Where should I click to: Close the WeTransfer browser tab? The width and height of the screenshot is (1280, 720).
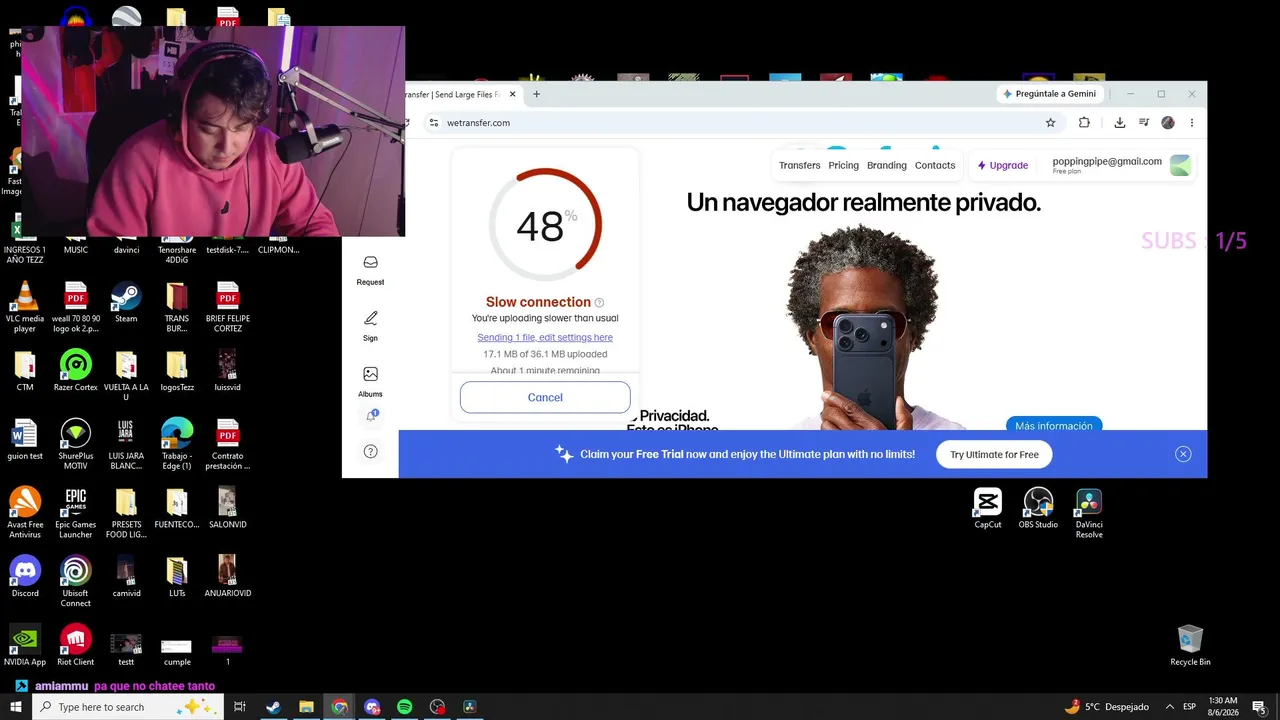(x=513, y=94)
